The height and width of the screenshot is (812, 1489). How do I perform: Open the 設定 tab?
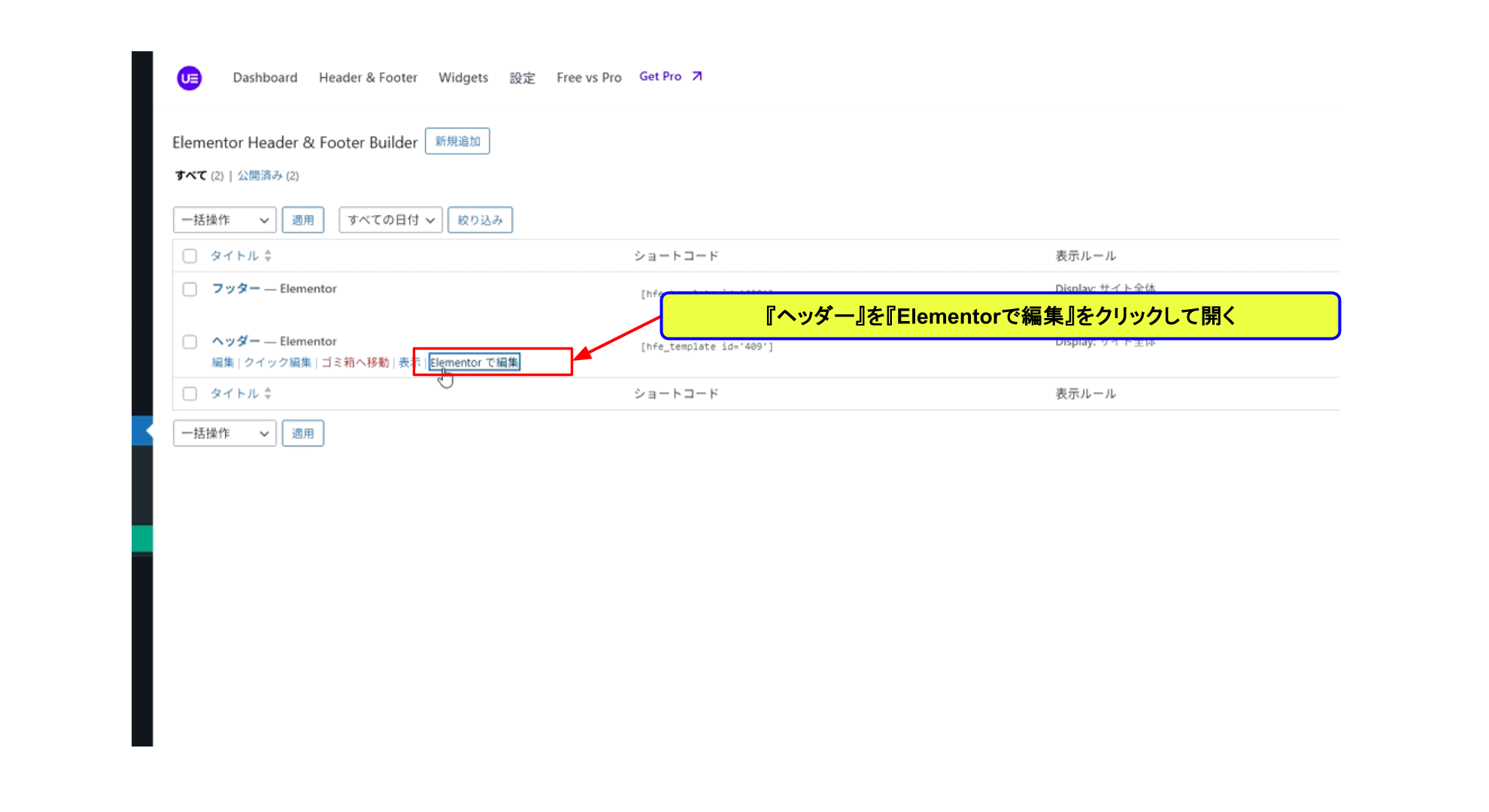(x=522, y=77)
